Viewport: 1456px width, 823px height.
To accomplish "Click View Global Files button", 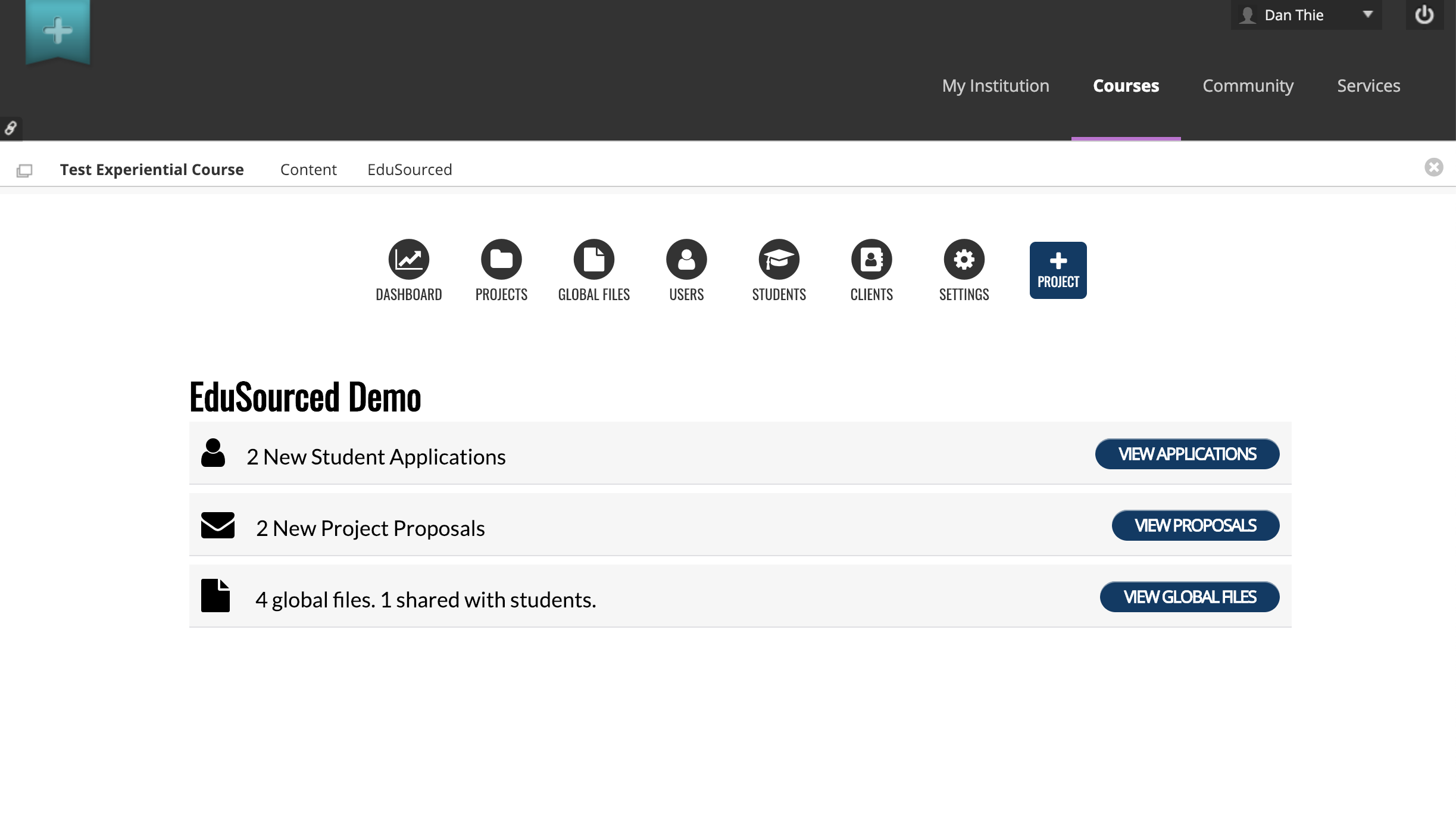I will [1189, 597].
